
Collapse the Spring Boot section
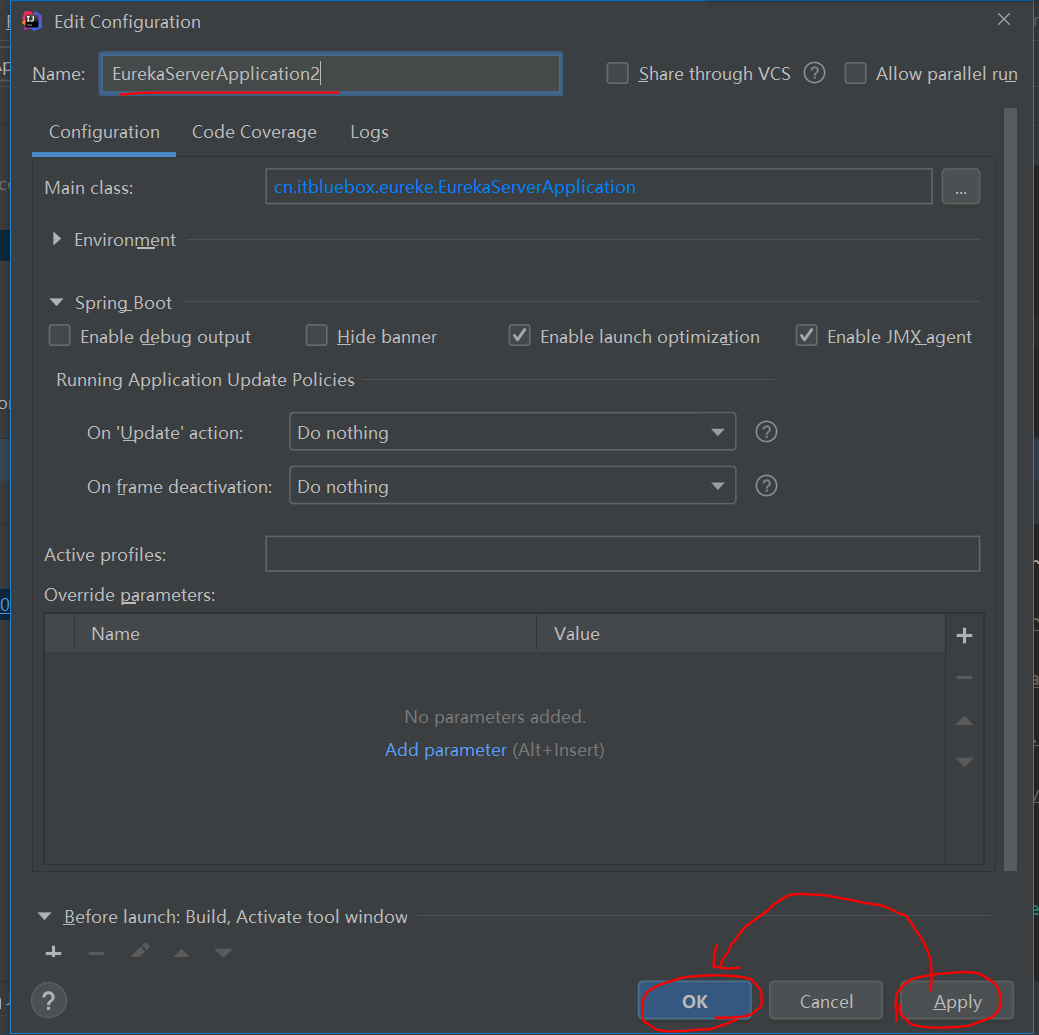tap(57, 302)
